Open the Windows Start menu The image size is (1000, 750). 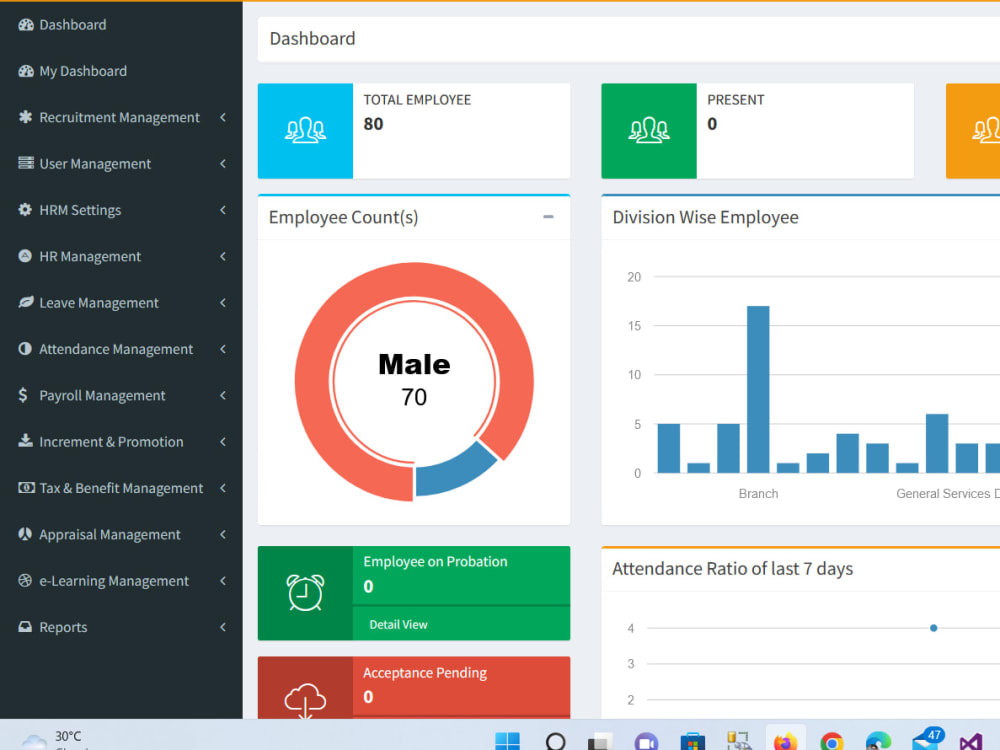click(x=508, y=742)
